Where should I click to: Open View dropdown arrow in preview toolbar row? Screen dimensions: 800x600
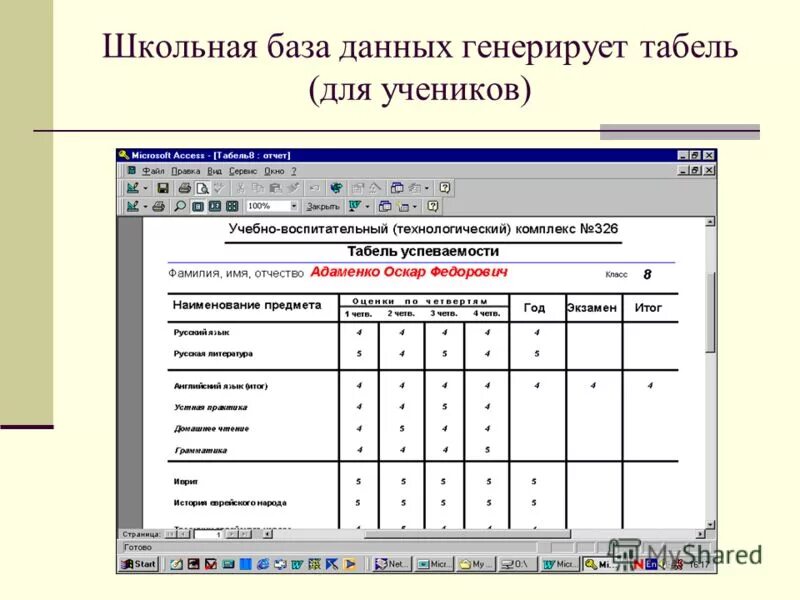point(145,206)
